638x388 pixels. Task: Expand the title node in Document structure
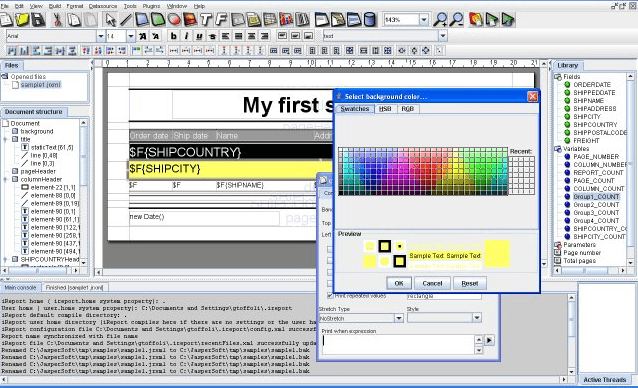(x=6, y=139)
